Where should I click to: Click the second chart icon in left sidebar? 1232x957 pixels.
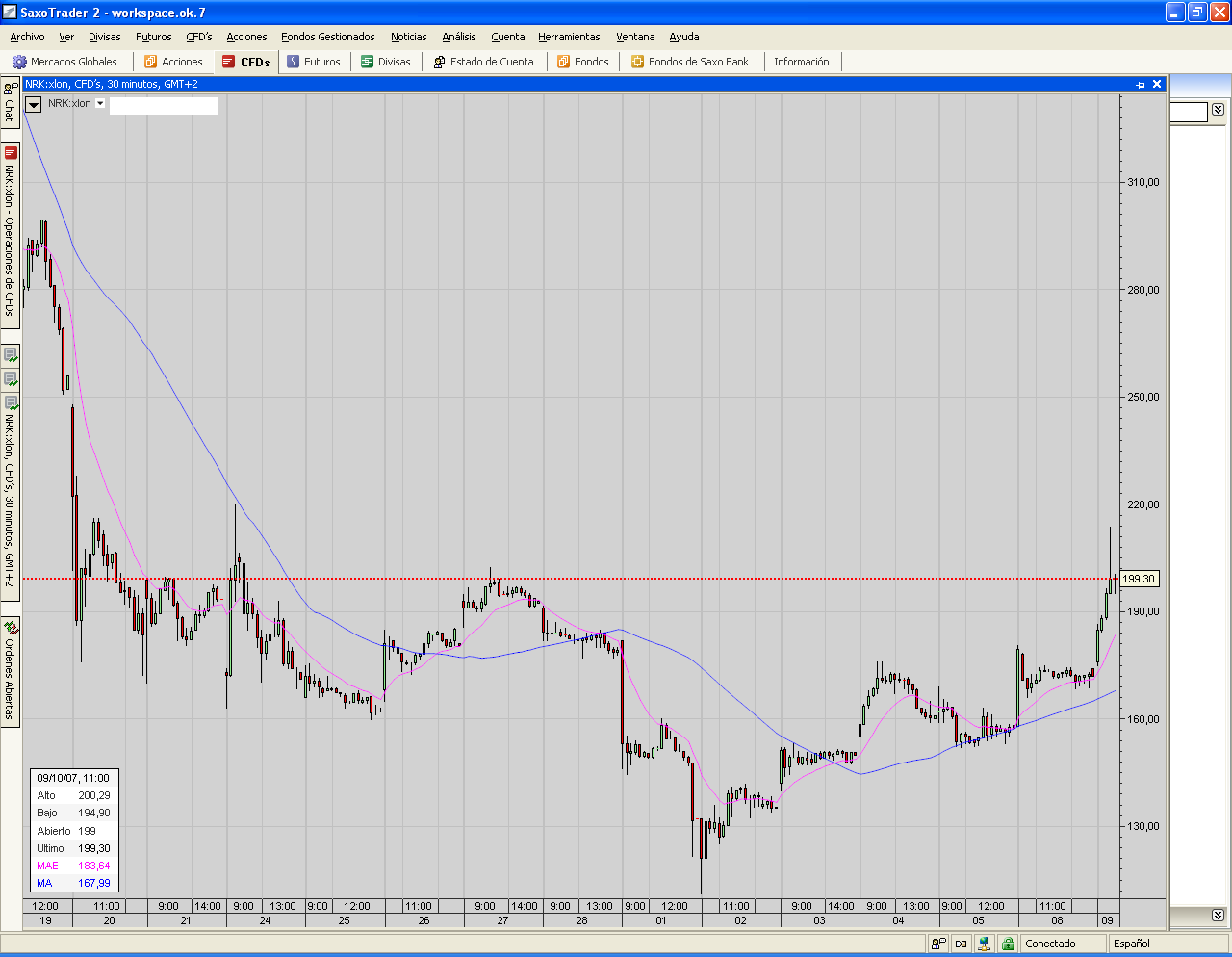(11, 379)
